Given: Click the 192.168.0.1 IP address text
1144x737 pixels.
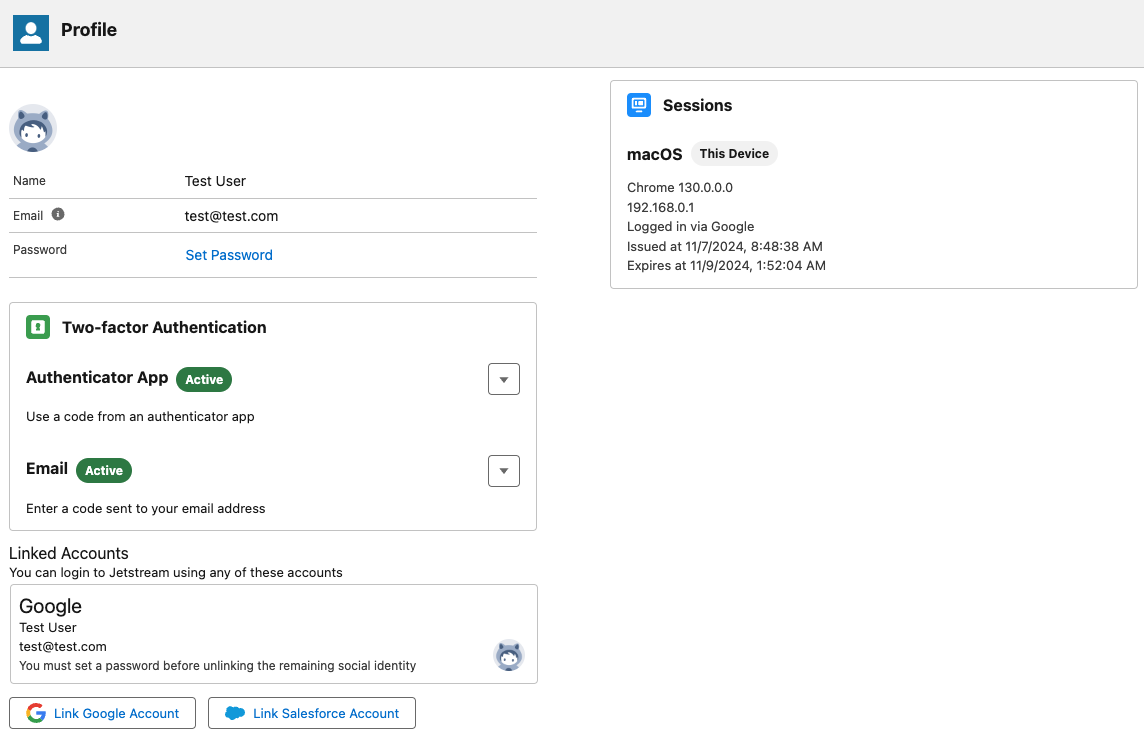Looking at the screenshot, I should click(x=661, y=207).
